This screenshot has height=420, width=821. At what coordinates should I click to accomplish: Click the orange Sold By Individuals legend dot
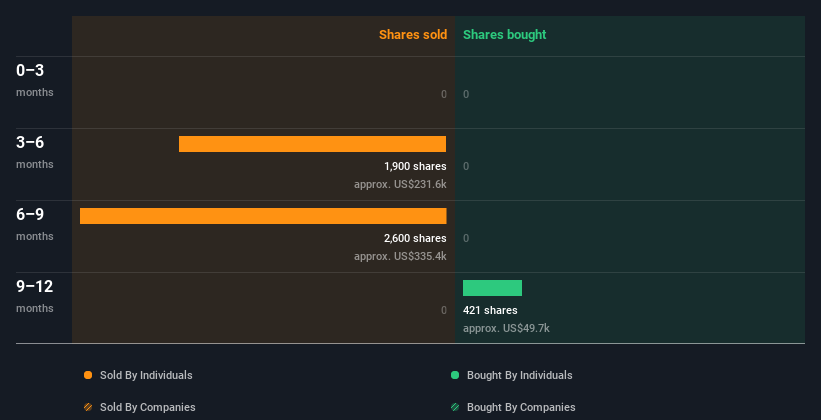click(88, 375)
